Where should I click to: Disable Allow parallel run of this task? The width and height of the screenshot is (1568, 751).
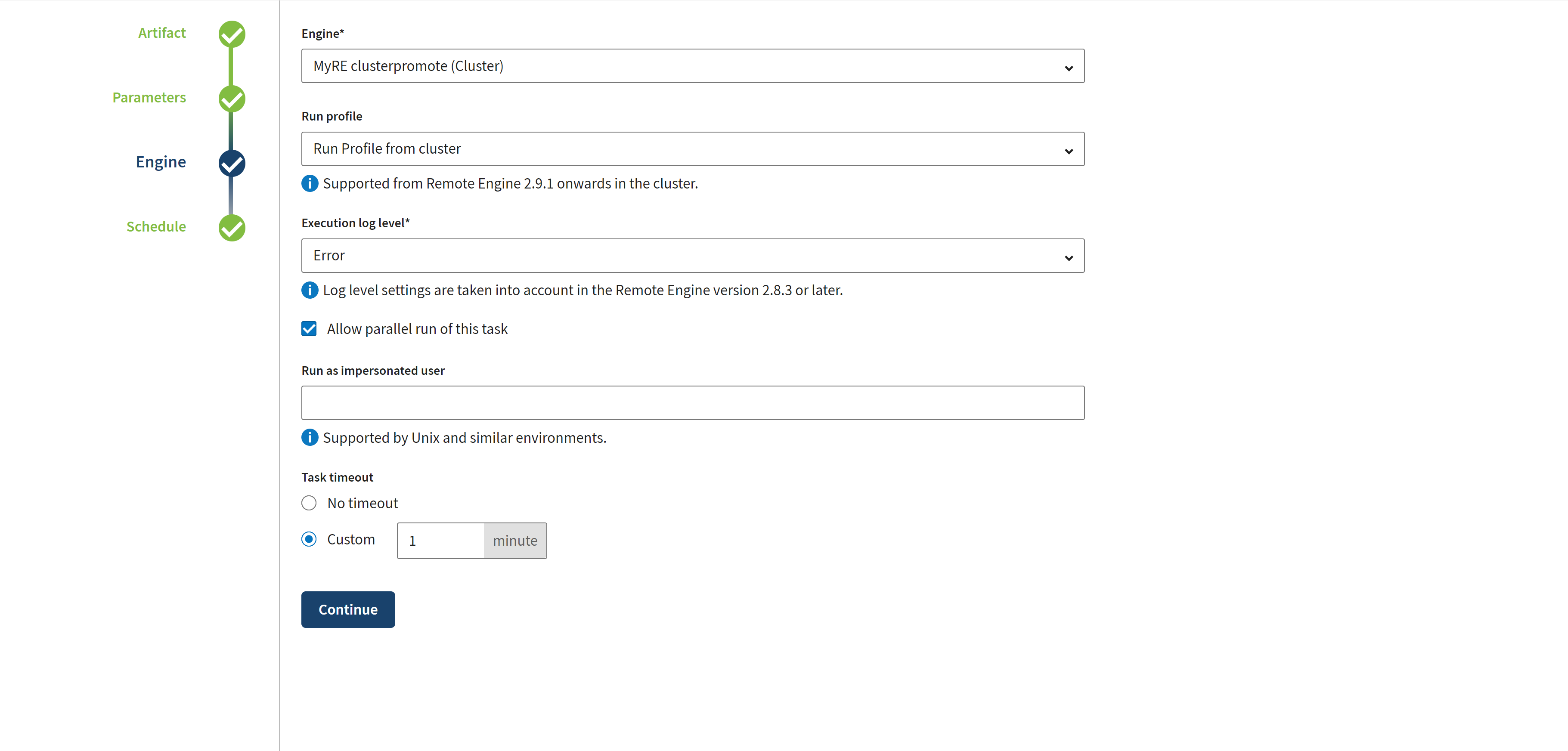tap(309, 329)
